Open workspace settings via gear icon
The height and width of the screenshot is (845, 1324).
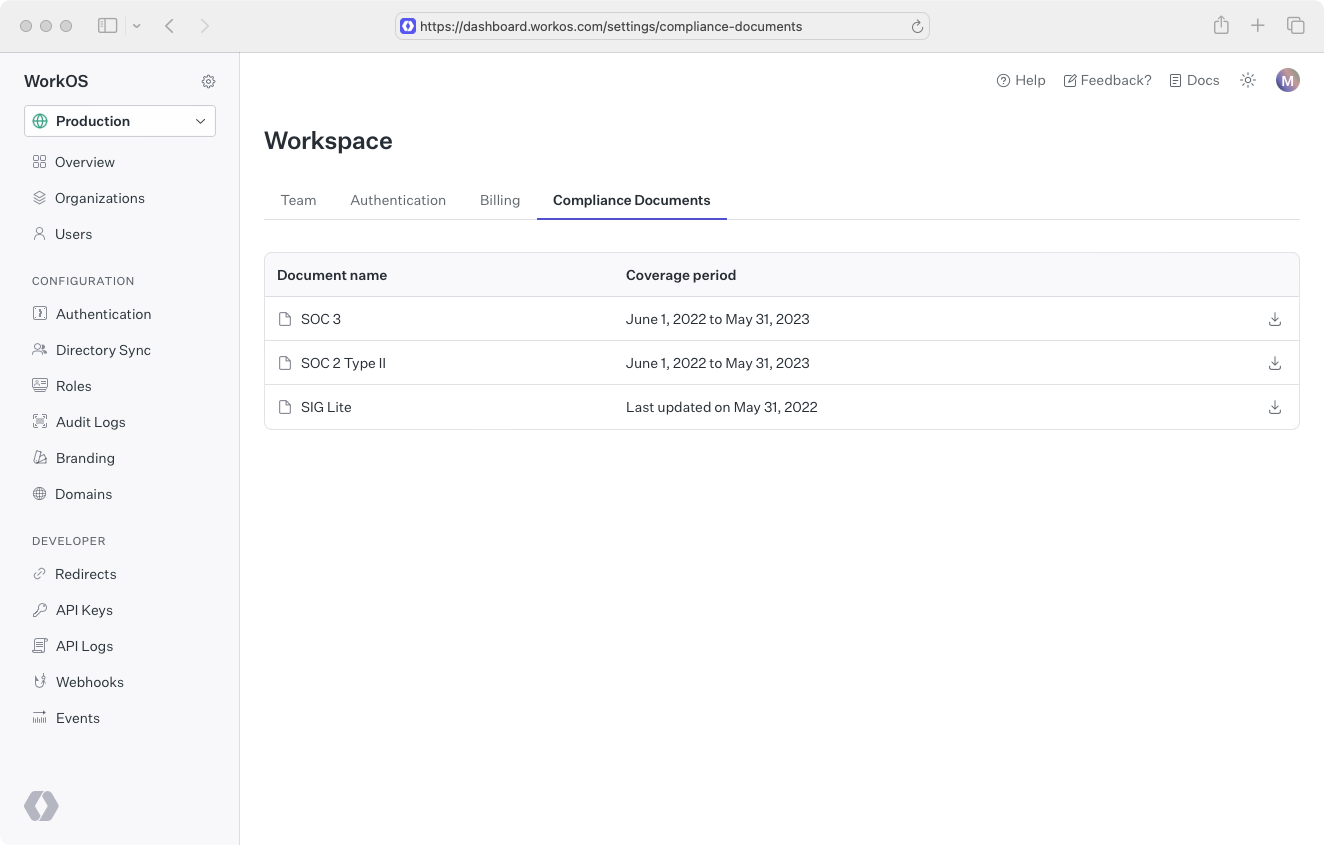[x=208, y=81]
